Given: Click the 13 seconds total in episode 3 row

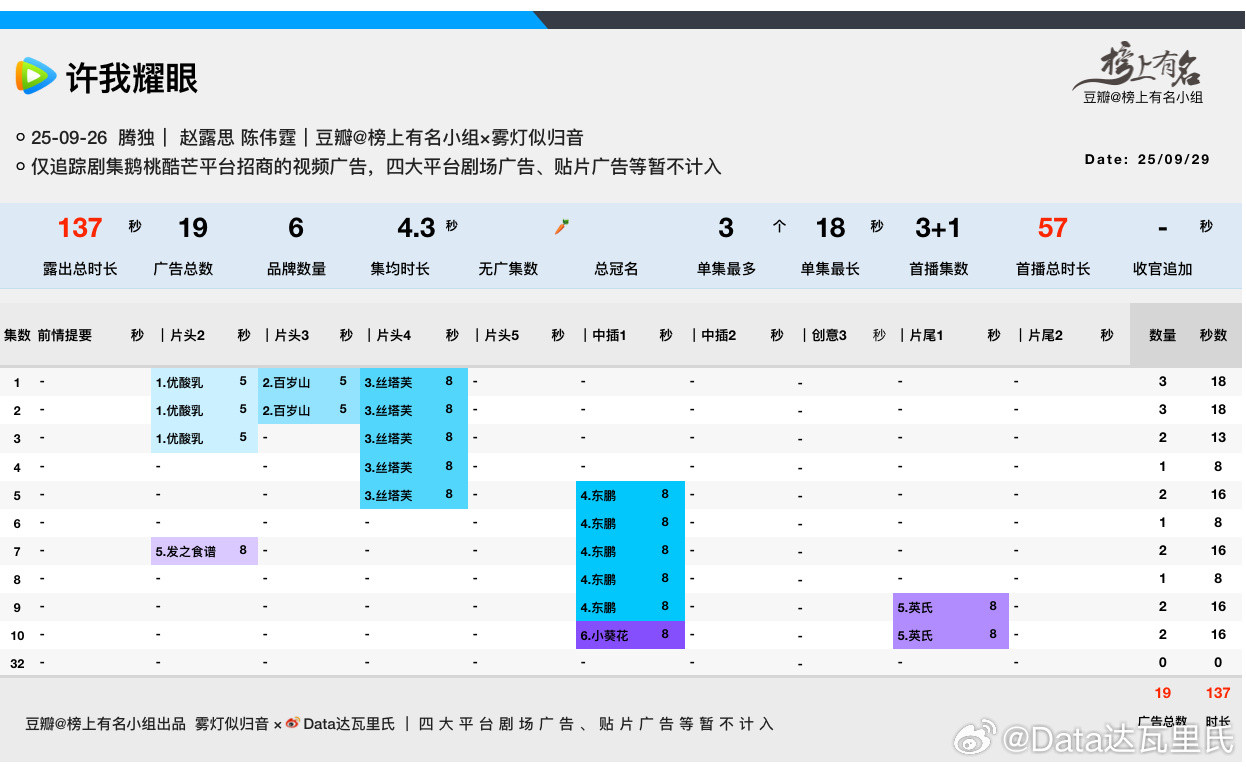Looking at the screenshot, I should 1218,438.
